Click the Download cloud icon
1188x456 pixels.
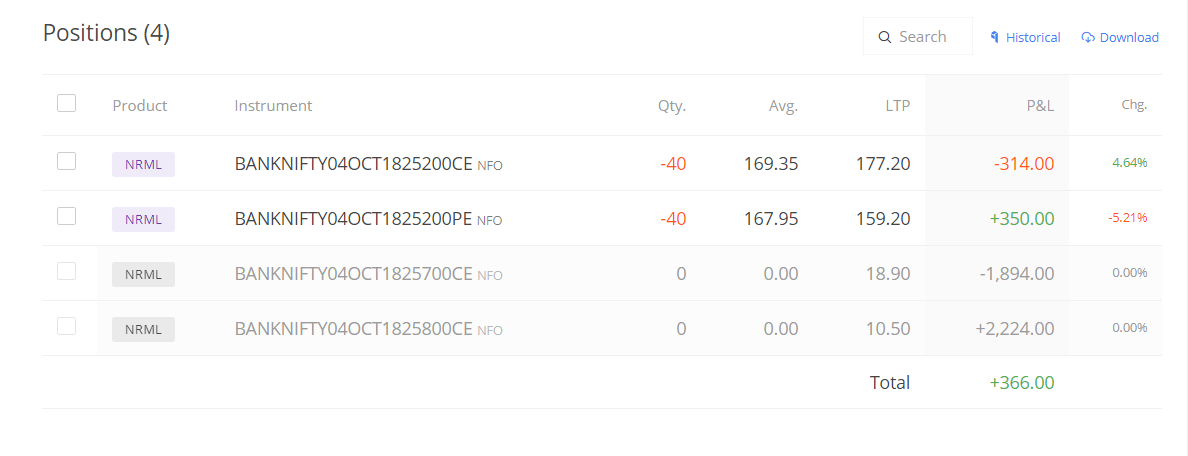point(1088,37)
